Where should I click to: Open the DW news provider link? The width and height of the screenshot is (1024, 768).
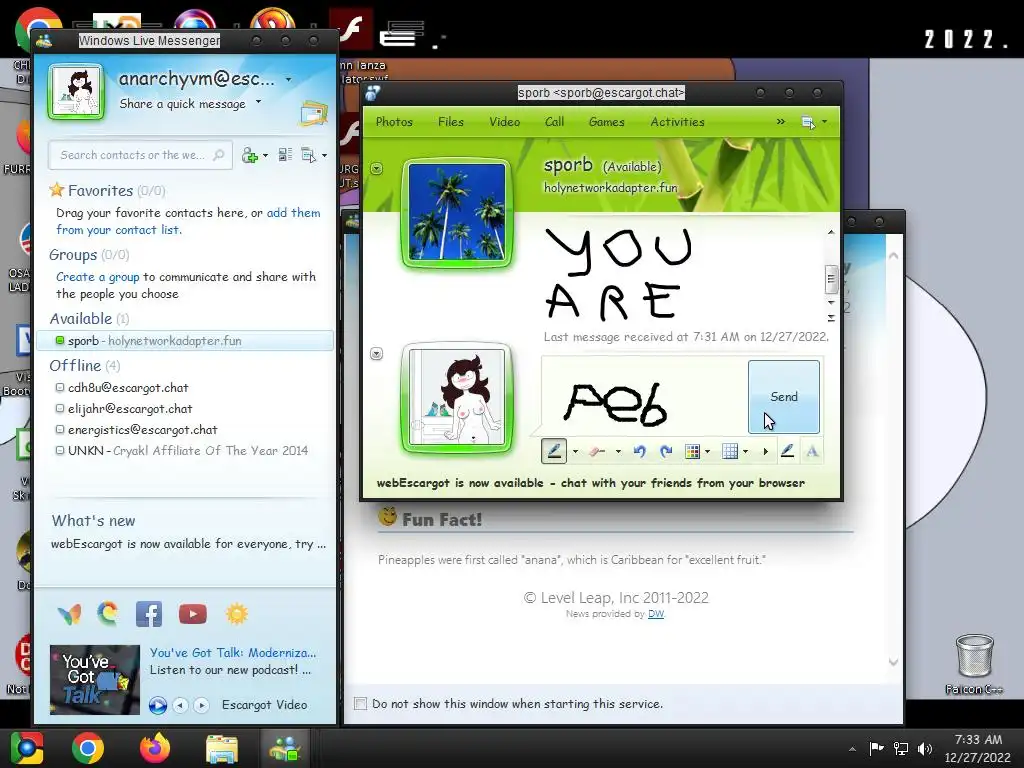(656, 614)
